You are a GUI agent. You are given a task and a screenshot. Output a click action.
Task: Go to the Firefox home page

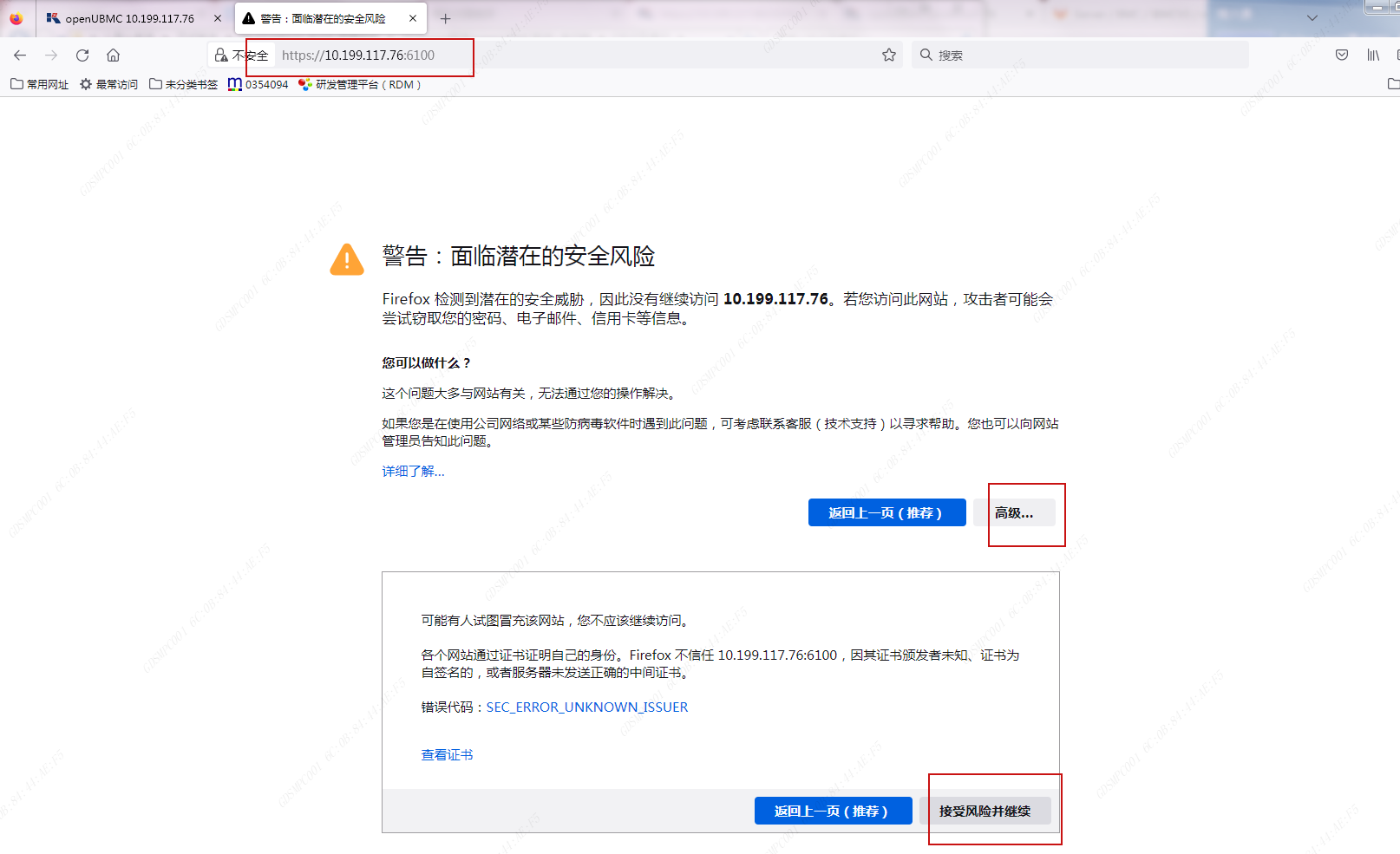[x=113, y=55]
